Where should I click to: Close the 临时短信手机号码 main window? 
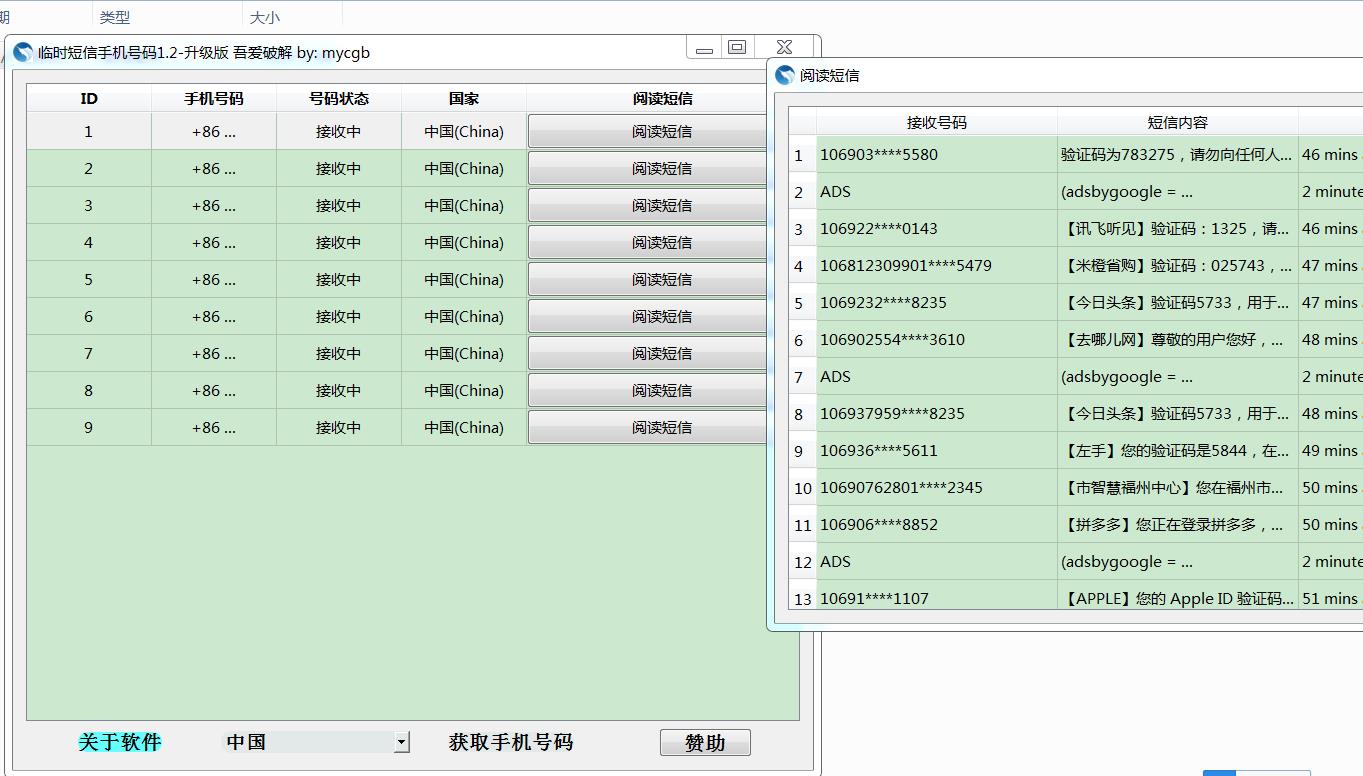click(785, 47)
